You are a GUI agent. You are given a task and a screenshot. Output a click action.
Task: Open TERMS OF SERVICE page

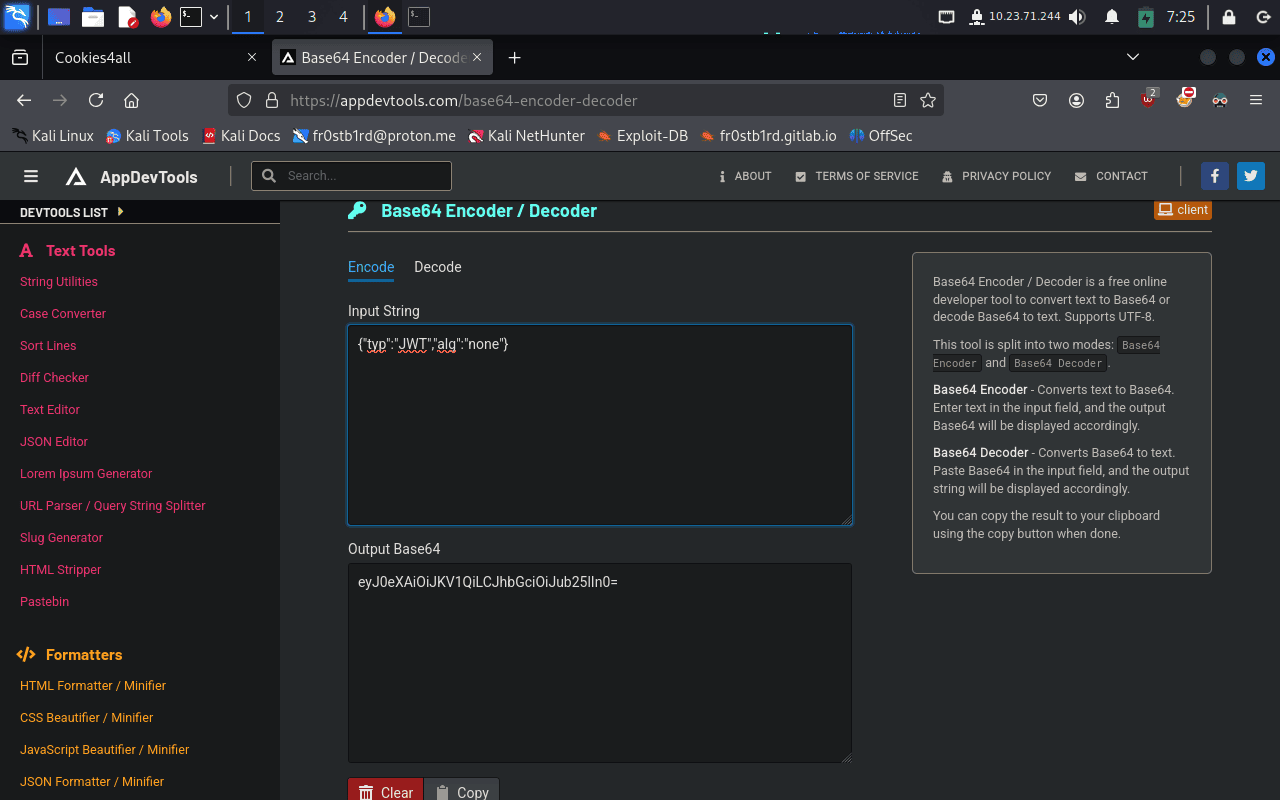856,176
